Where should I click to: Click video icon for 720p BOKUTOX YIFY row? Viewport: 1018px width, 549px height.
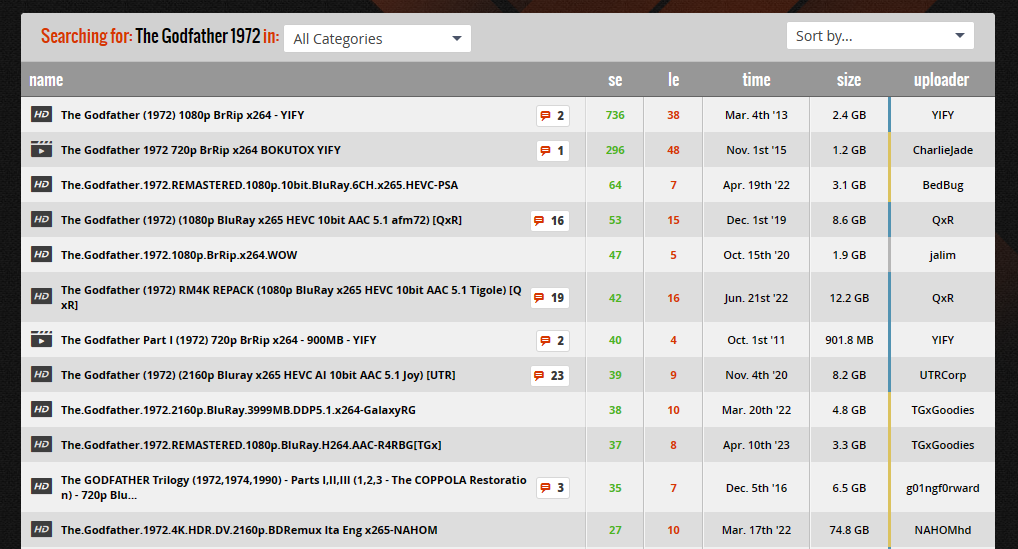pos(42,150)
